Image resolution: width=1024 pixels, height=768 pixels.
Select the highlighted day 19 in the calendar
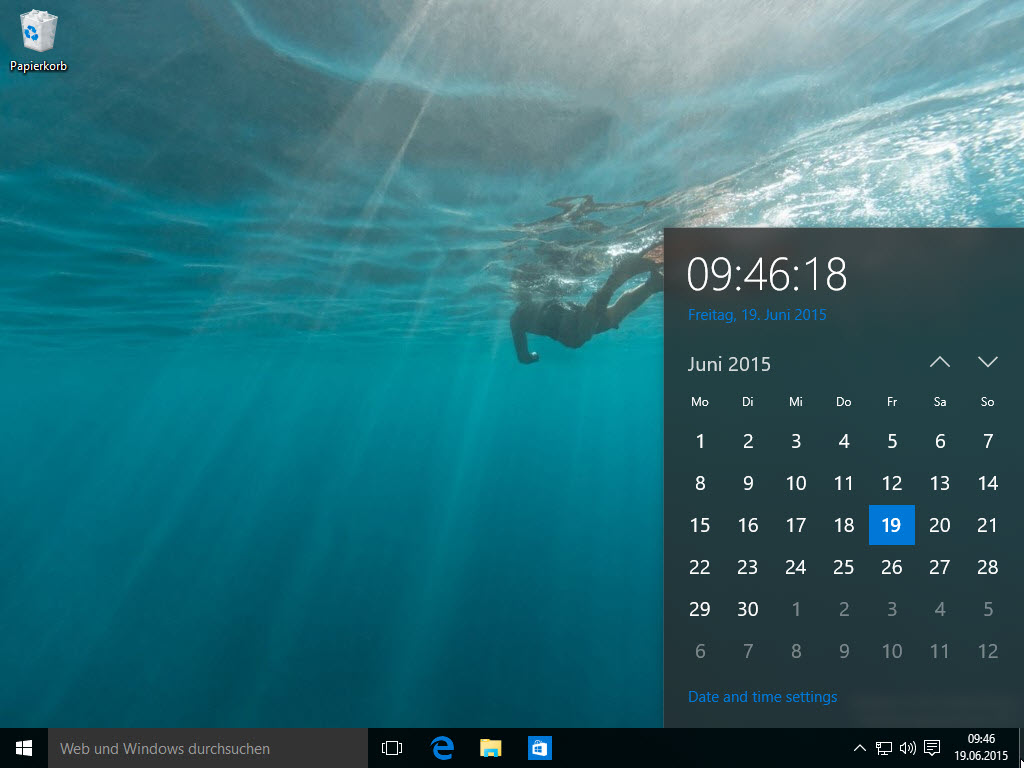(x=891, y=525)
